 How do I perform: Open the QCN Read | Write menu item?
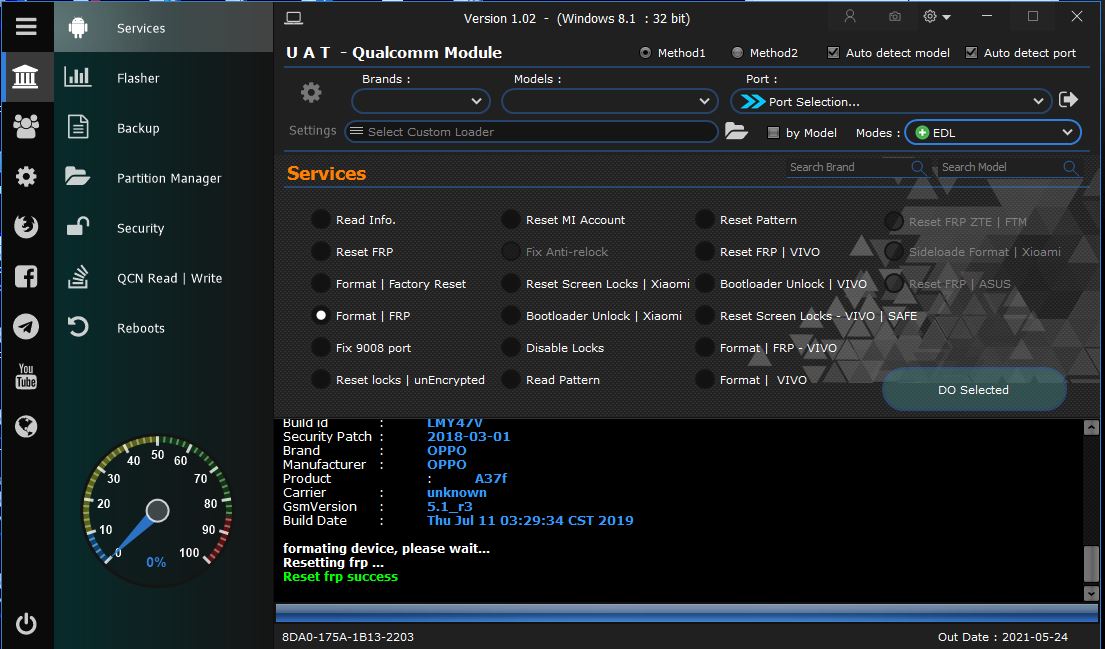click(163, 278)
